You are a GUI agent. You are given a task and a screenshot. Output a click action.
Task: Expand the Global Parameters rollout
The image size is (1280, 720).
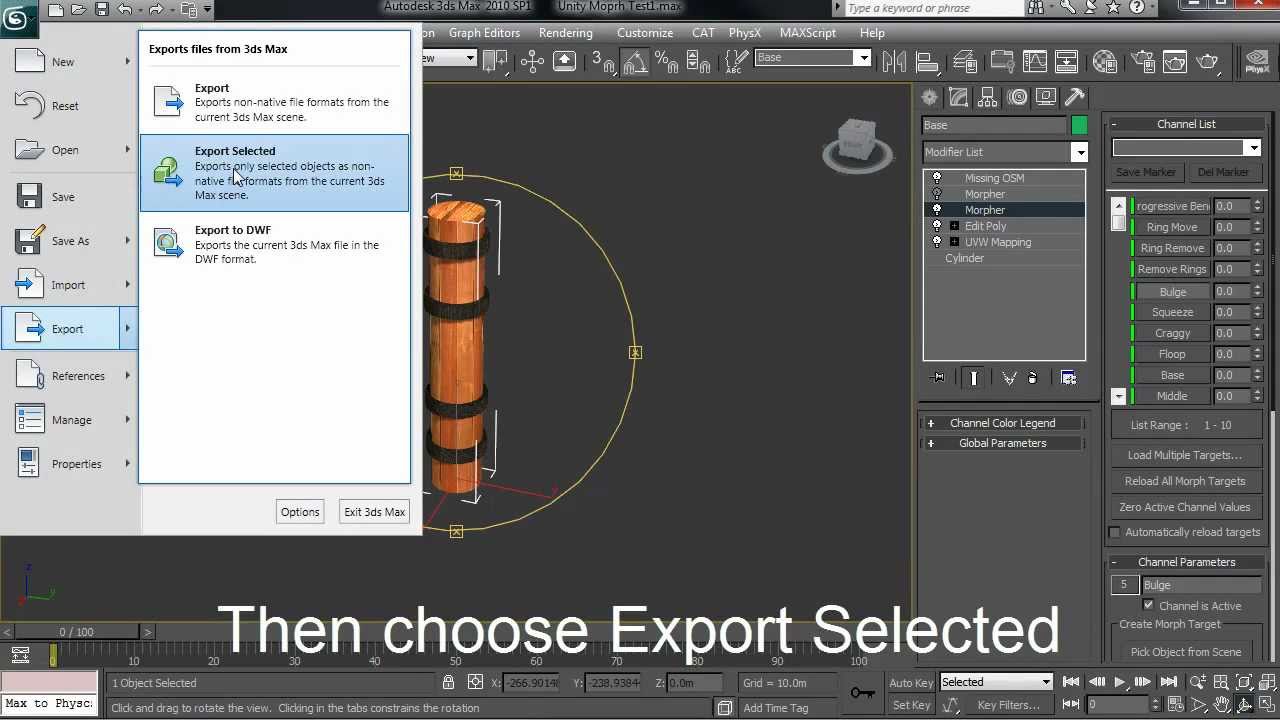coord(1002,443)
